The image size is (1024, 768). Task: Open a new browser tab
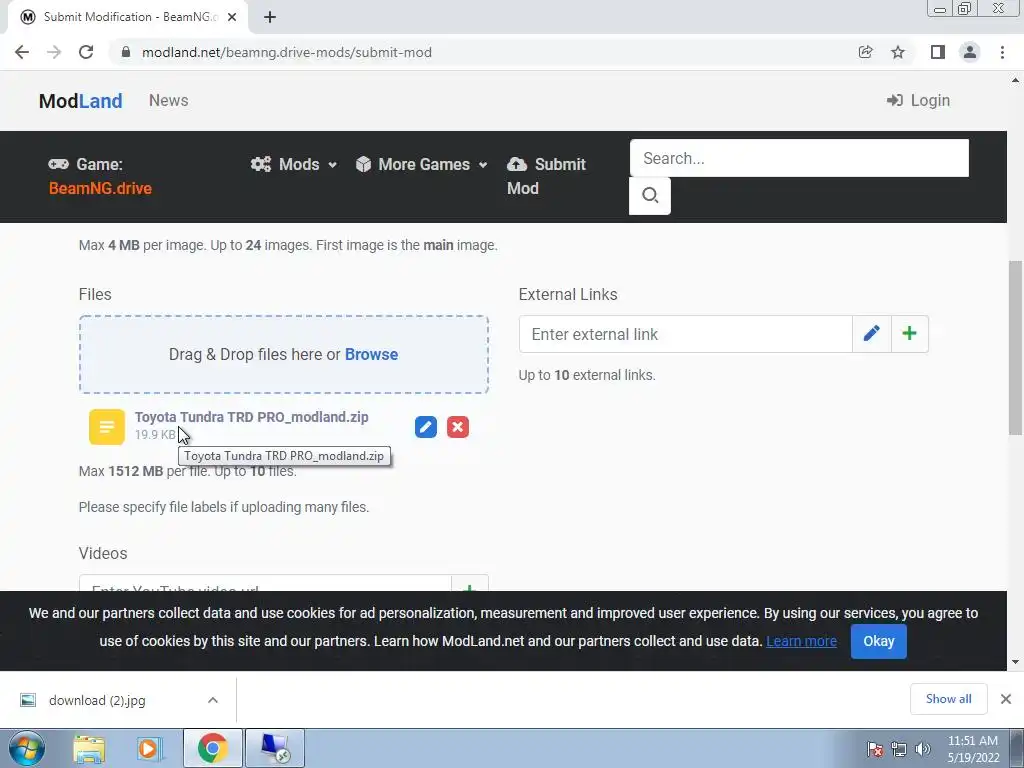(x=270, y=18)
